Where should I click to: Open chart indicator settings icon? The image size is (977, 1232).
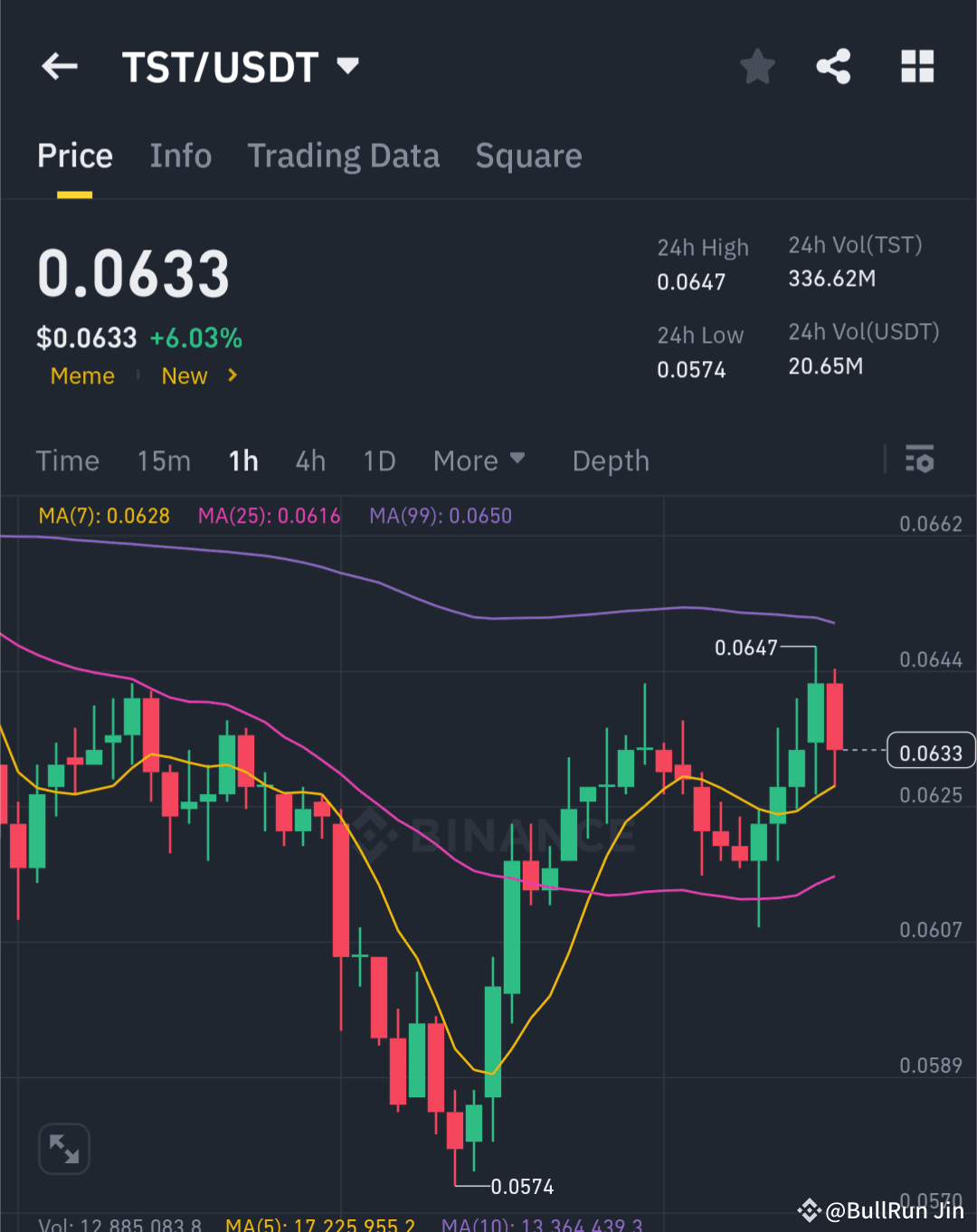click(x=919, y=460)
